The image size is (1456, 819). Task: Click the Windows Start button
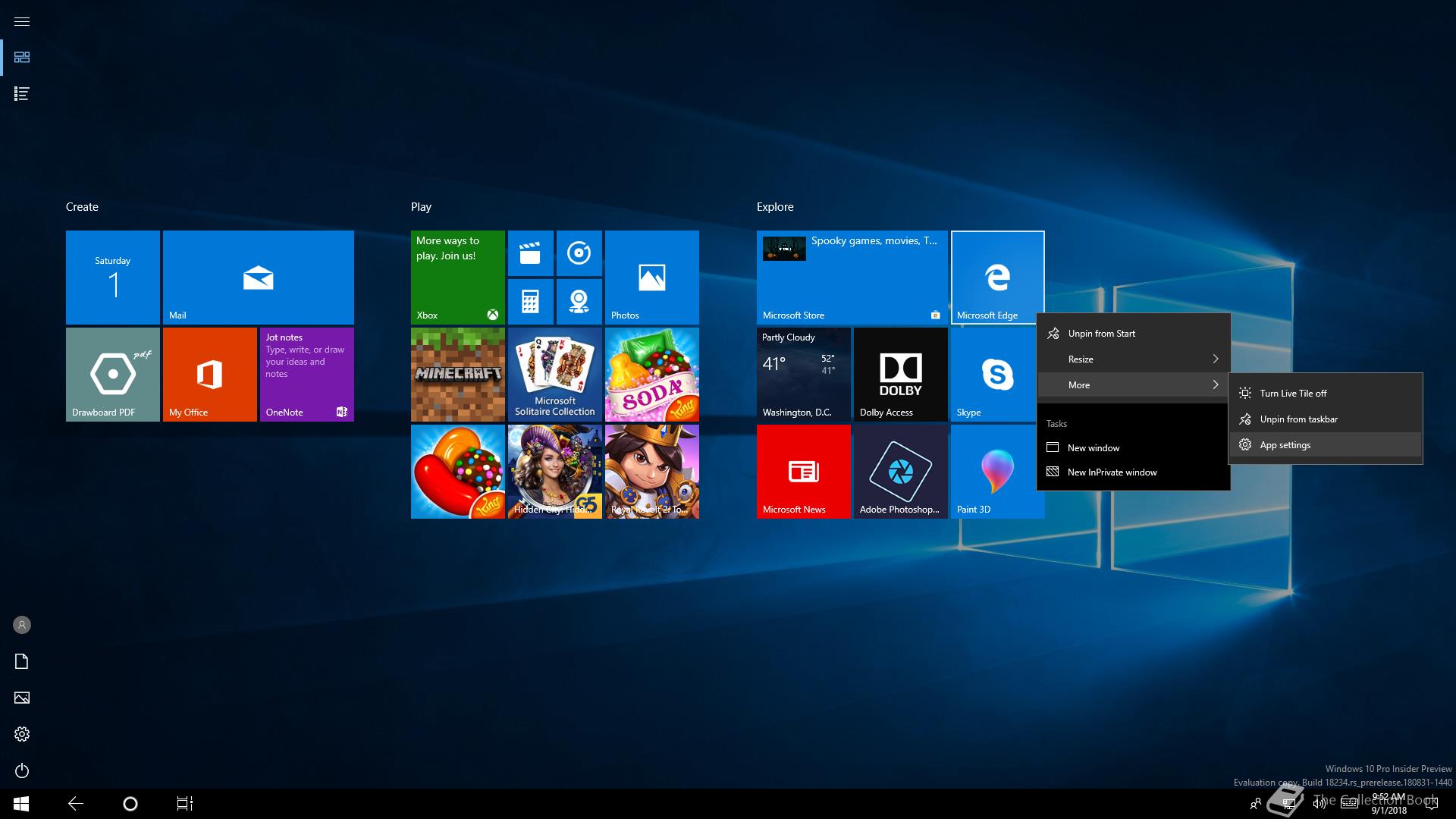pos(21,804)
